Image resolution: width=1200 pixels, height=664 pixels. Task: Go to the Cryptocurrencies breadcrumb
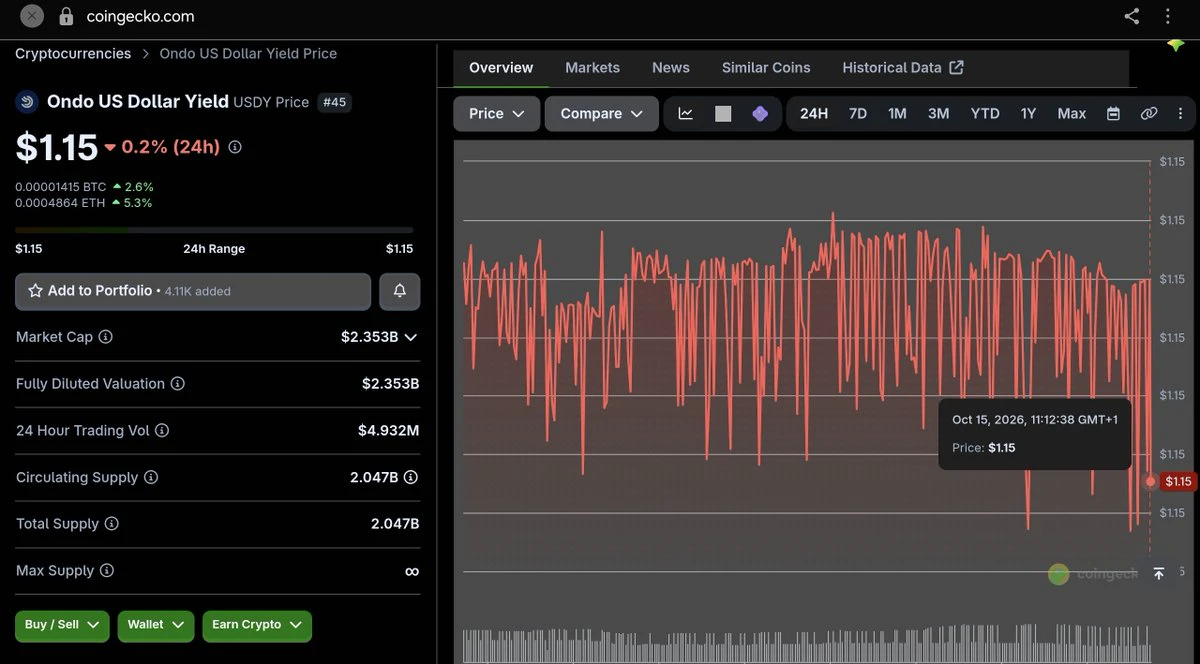73,53
